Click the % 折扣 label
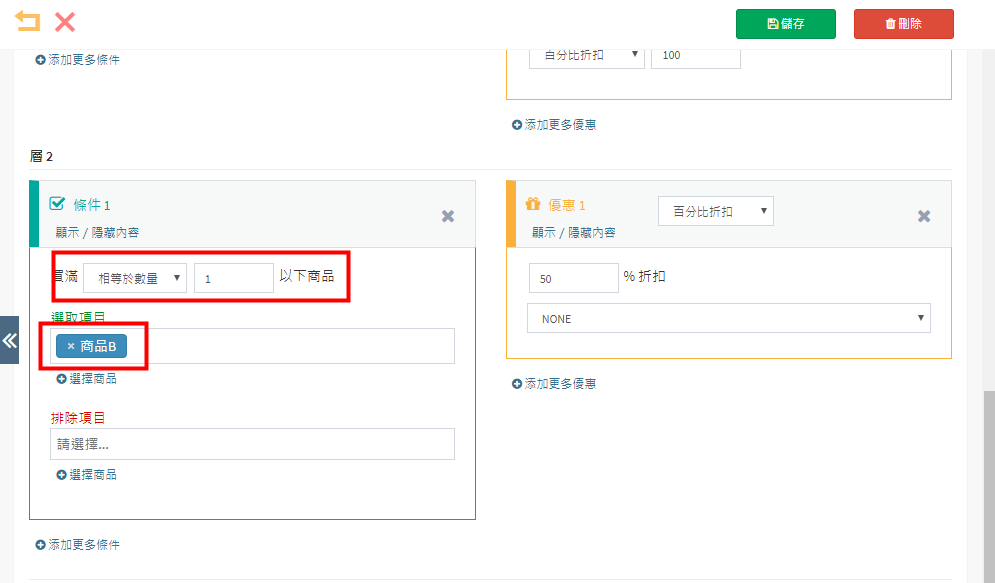Image resolution: width=995 pixels, height=583 pixels. click(x=644, y=277)
